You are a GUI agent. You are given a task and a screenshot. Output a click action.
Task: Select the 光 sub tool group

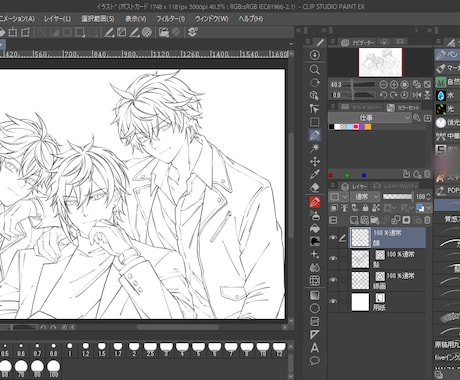point(447,109)
